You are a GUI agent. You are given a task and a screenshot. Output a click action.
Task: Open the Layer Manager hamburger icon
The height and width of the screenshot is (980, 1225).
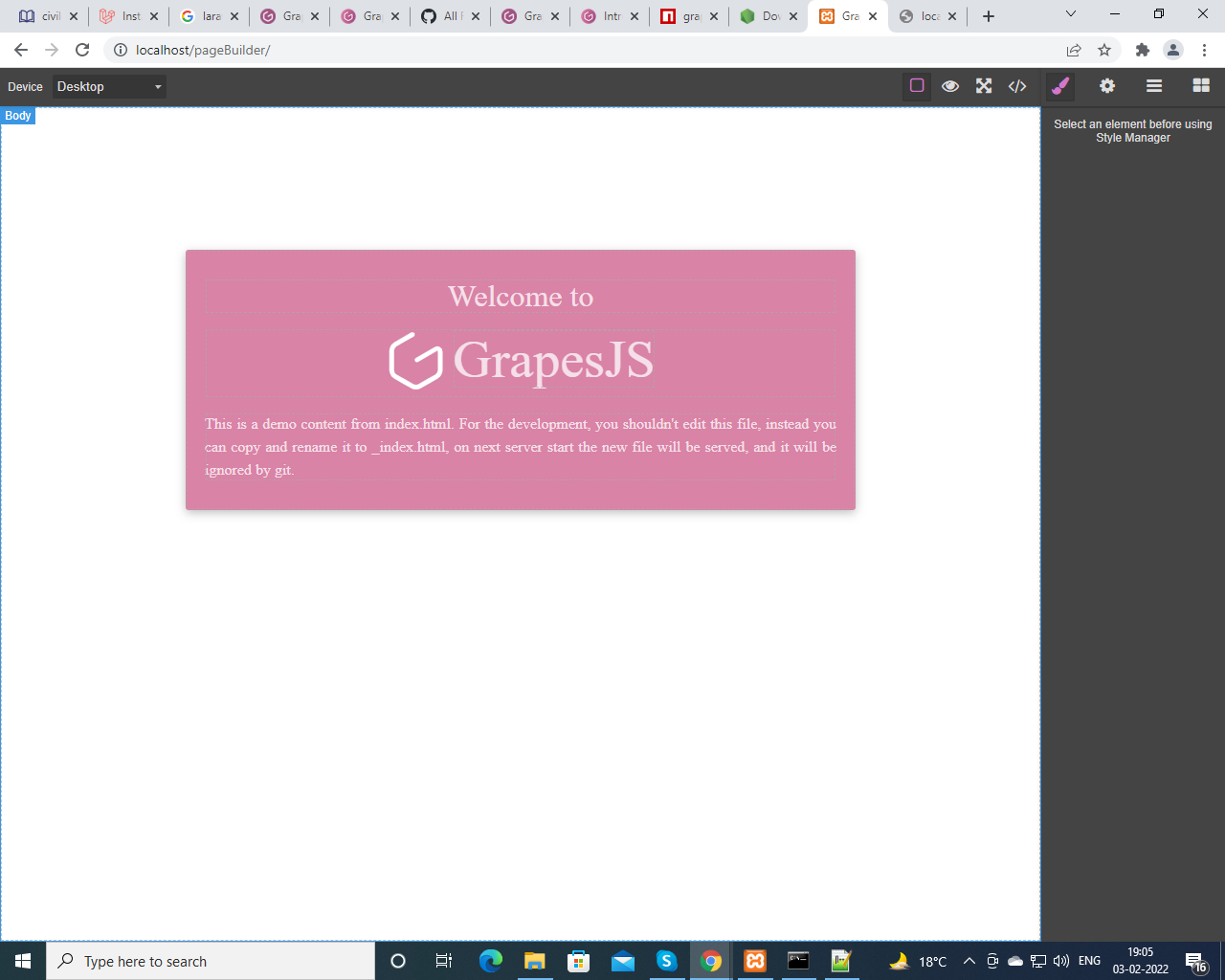1154,86
